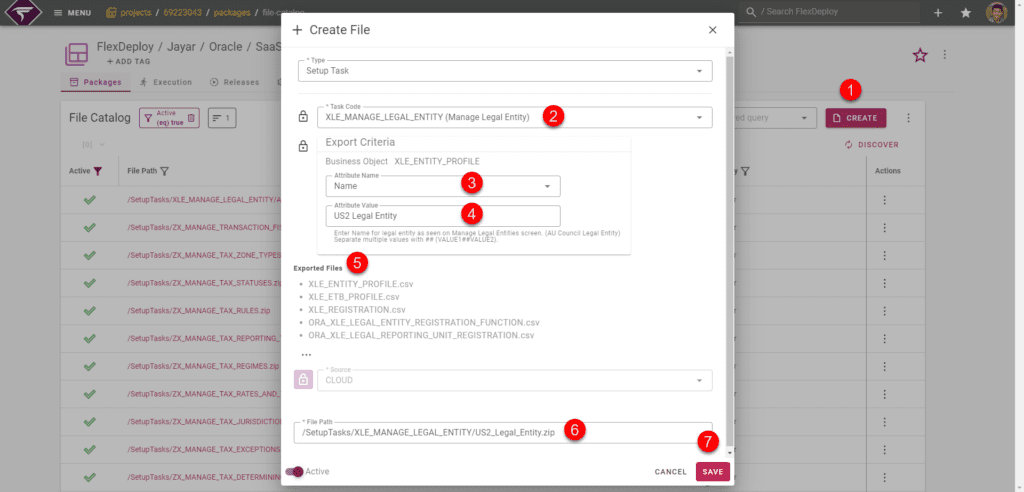Click the 69223043 breadcrumb link

(182, 12)
